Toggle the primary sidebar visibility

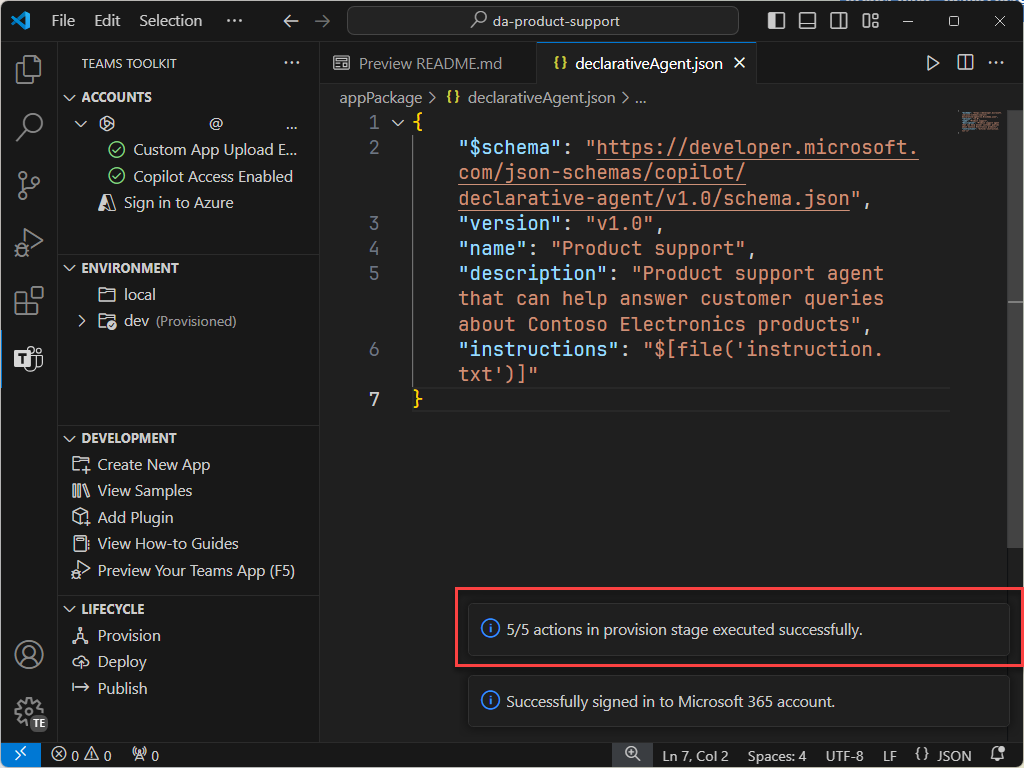point(776,20)
